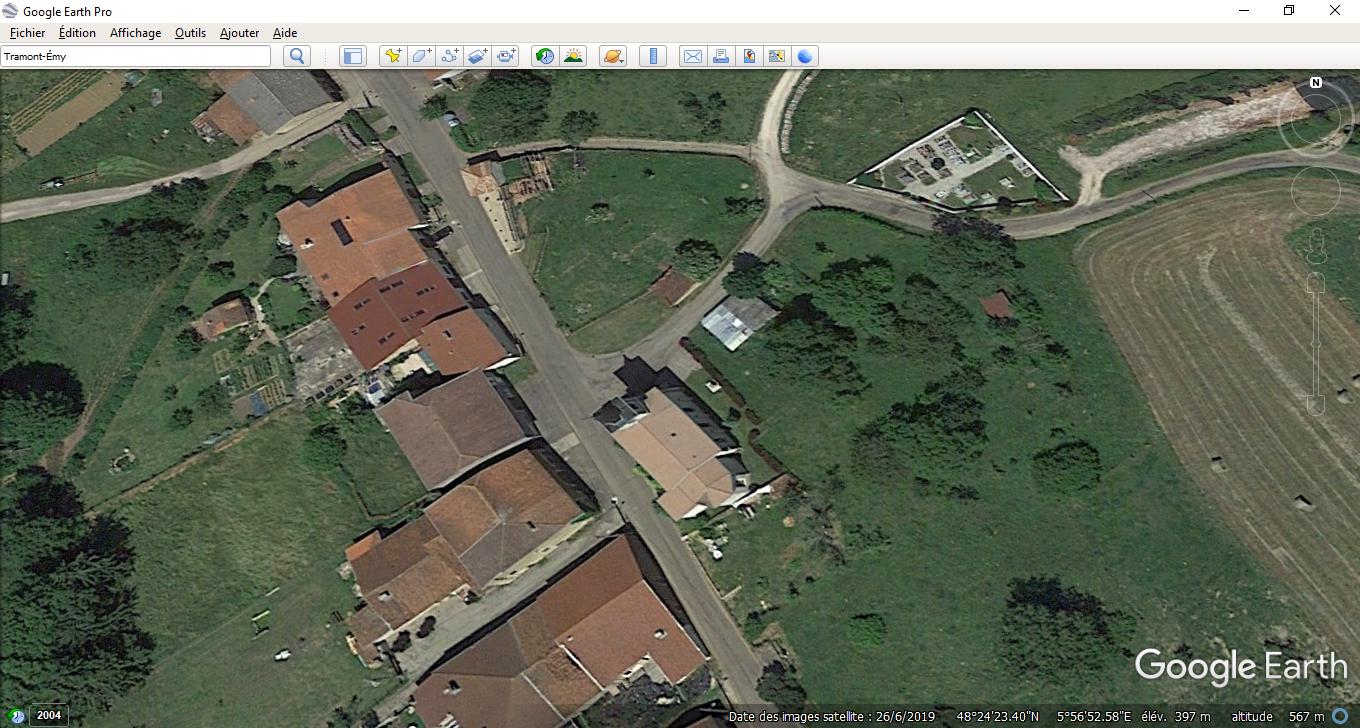This screenshot has height=728, width=1360.
Task: Click the altitude 567 m readout
Action: coord(1277,716)
